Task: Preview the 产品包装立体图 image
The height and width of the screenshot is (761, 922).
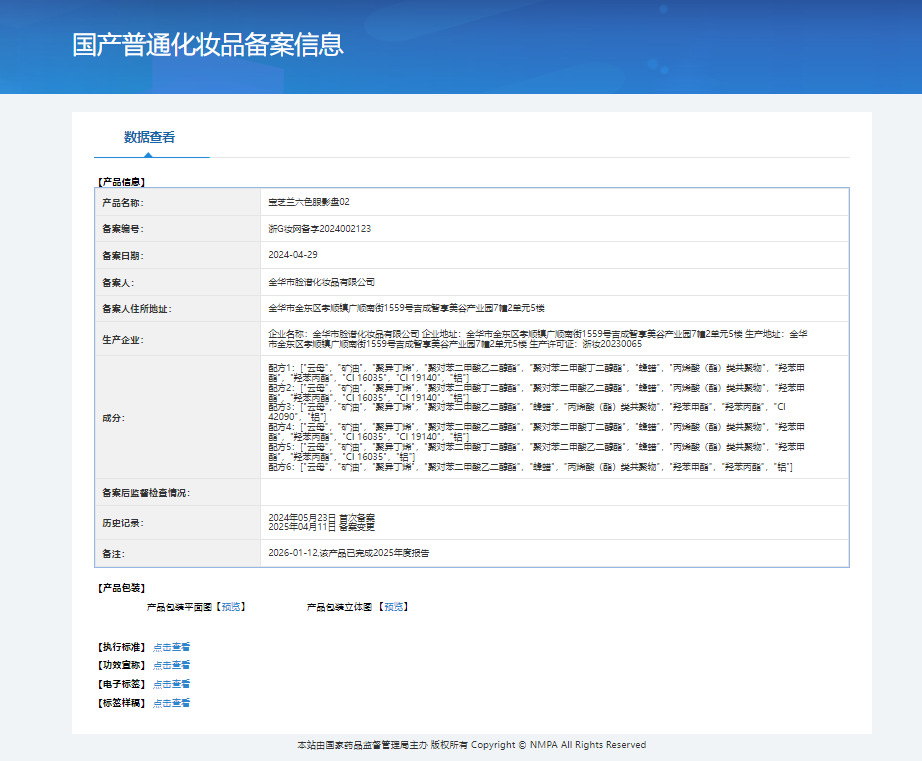Action: 393,606
